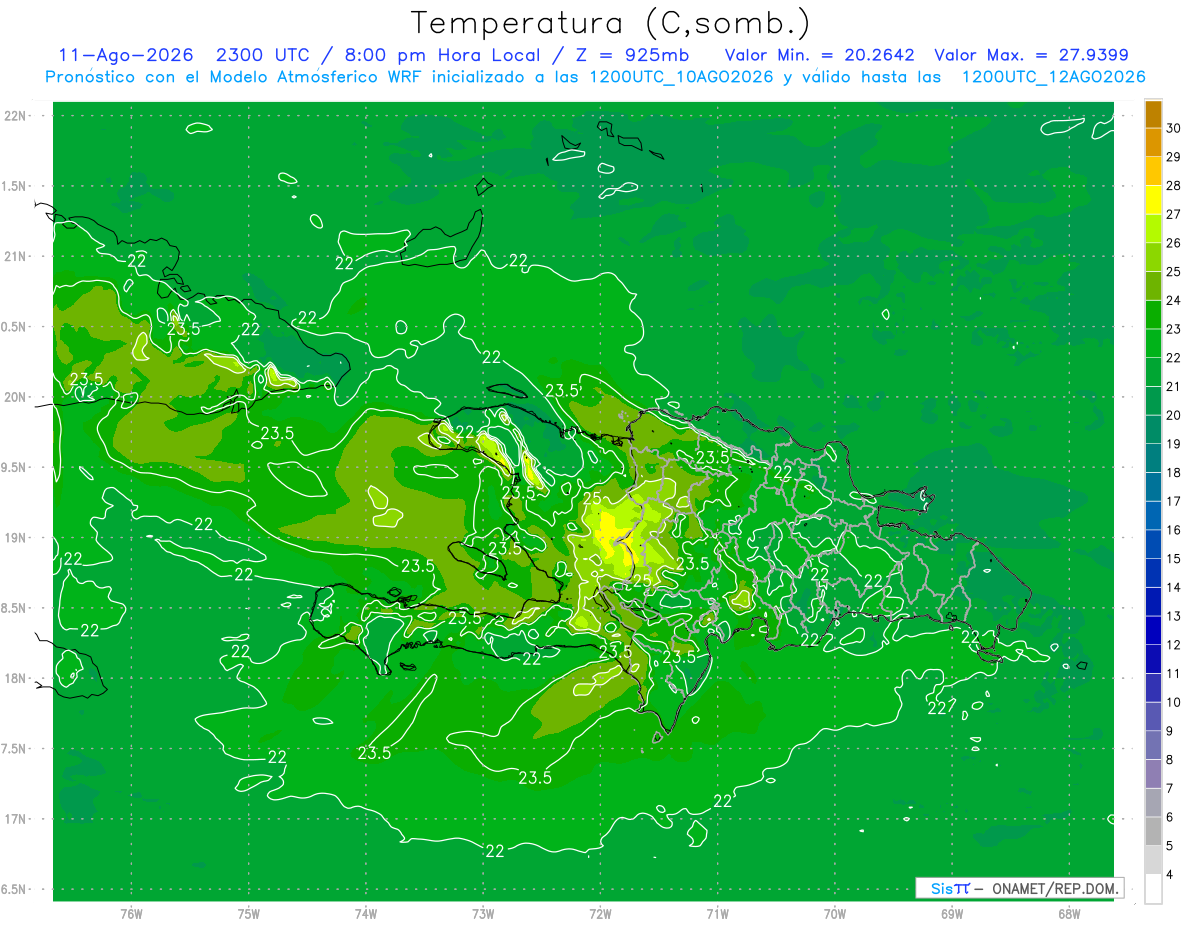Click the color scale label '8'
The width and height of the screenshot is (1200, 927).
pos(1170,759)
